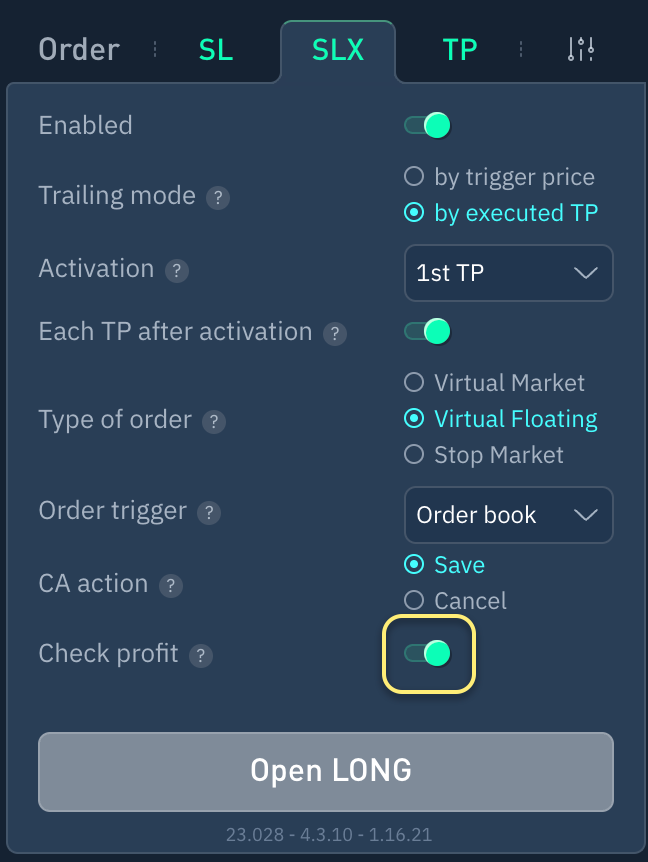Show Order trigger help tooltip icon
648x862 pixels.
209,513
